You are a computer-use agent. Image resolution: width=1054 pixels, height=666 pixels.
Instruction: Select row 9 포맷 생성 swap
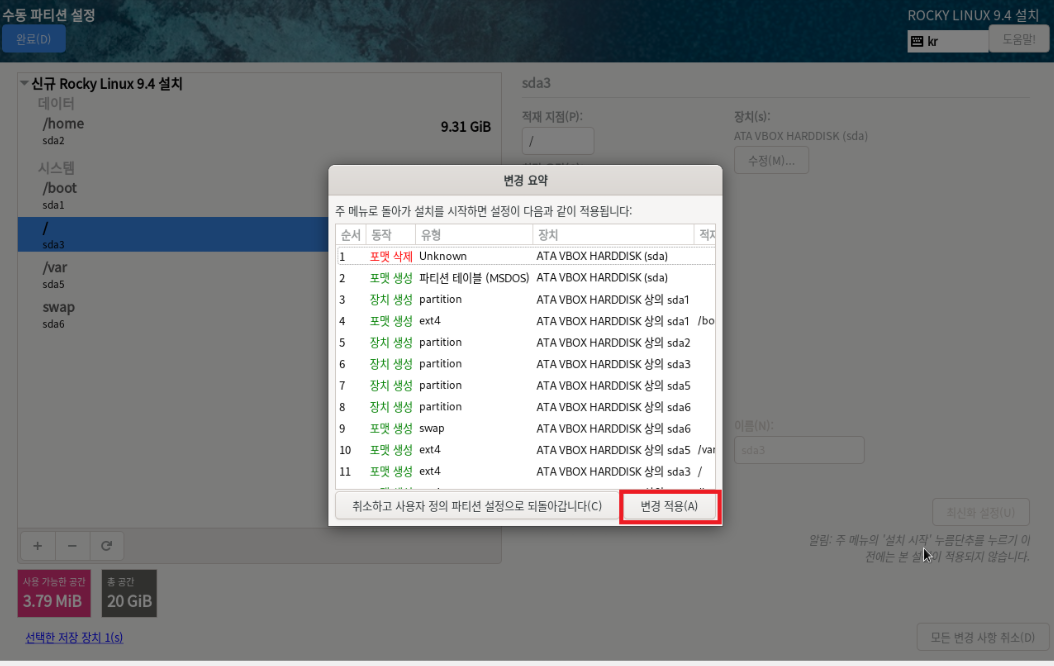(526, 428)
